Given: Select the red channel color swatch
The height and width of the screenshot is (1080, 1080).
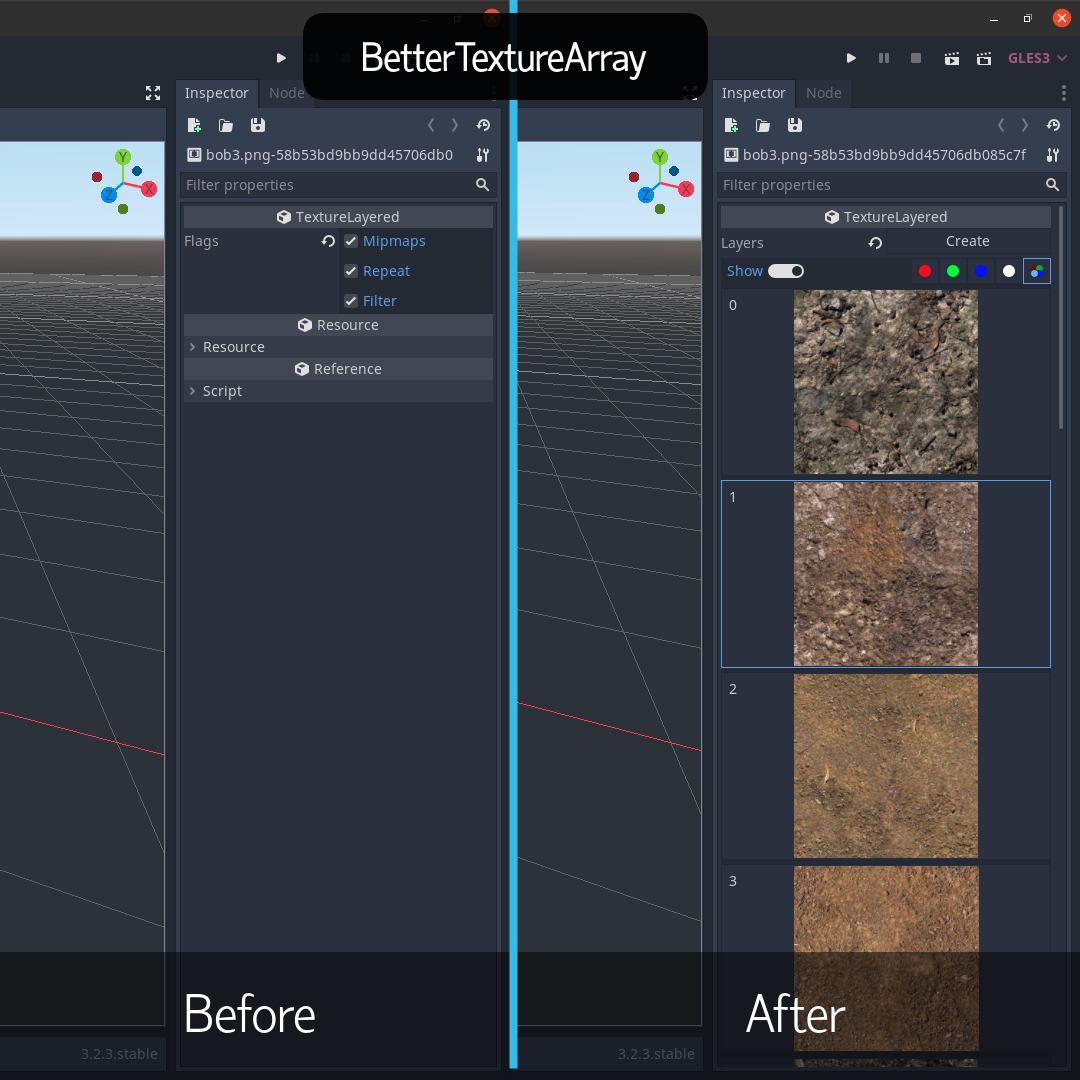Looking at the screenshot, I should [x=925, y=271].
